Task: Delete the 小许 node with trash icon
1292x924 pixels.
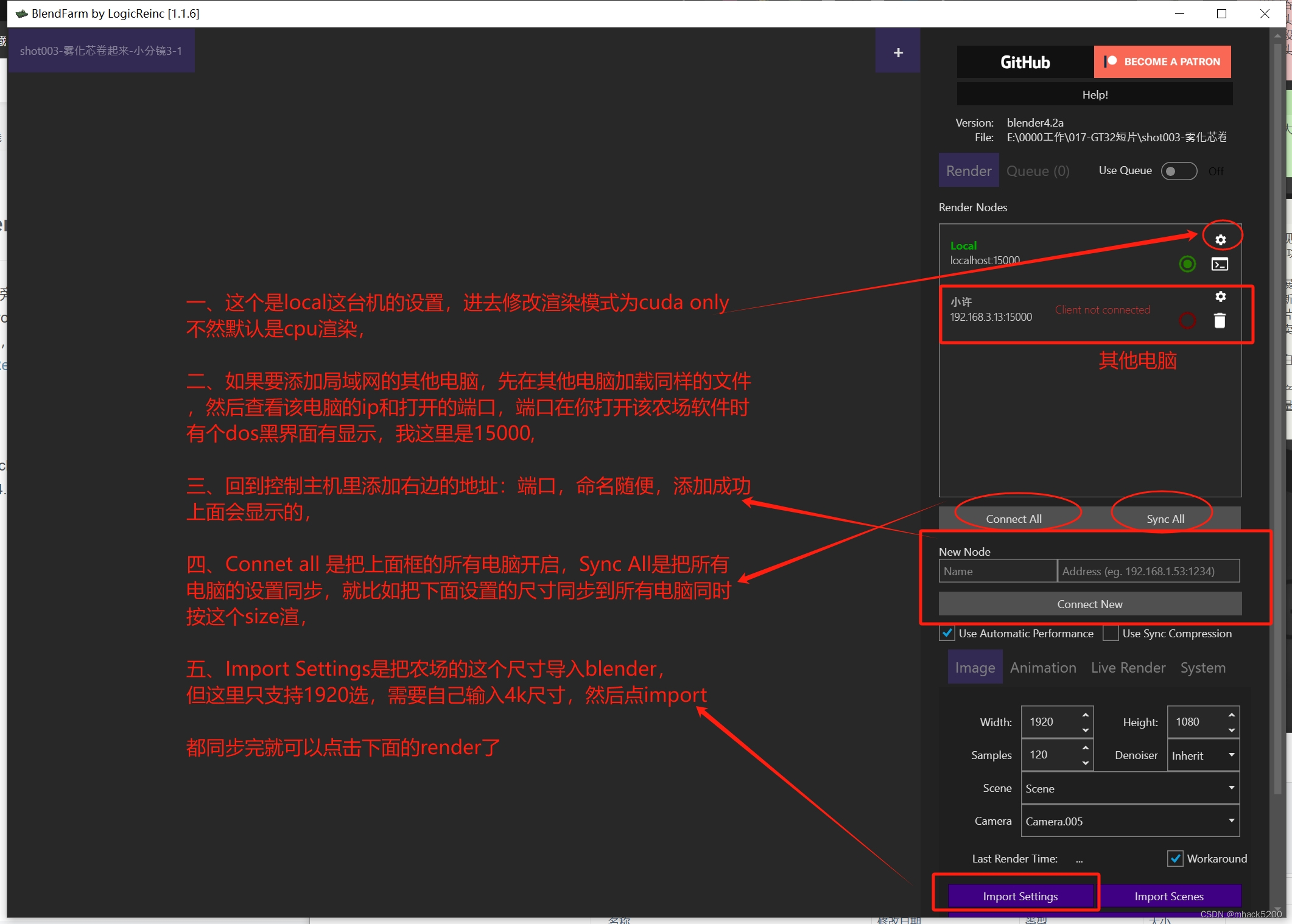Action: click(x=1220, y=321)
